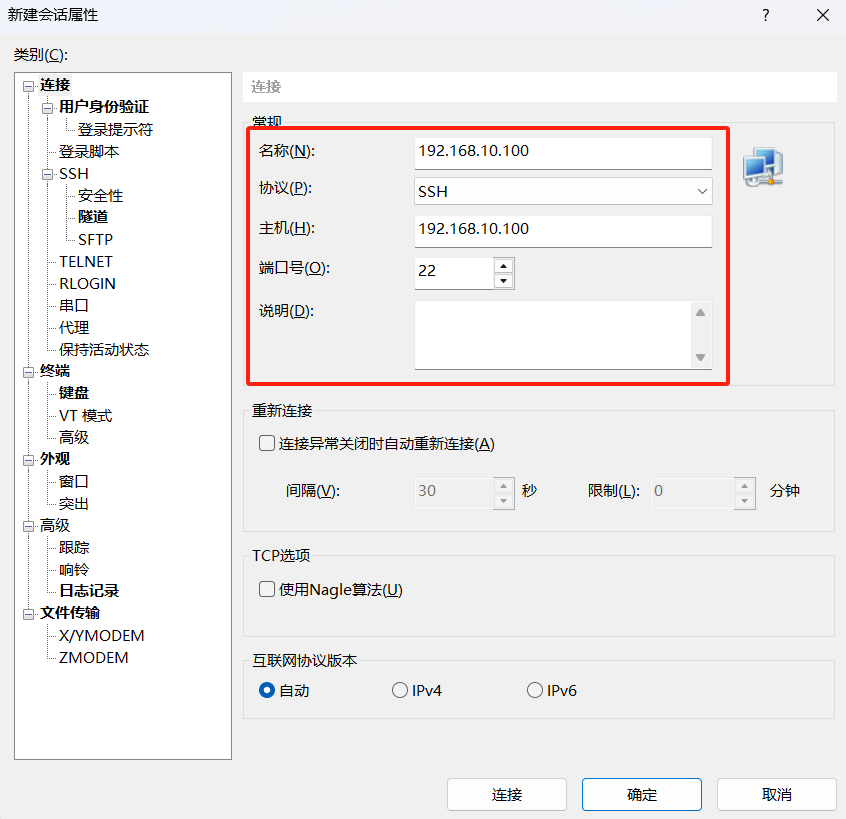
Task: Click the up arrow to increase port number
Action: pos(504,266)
